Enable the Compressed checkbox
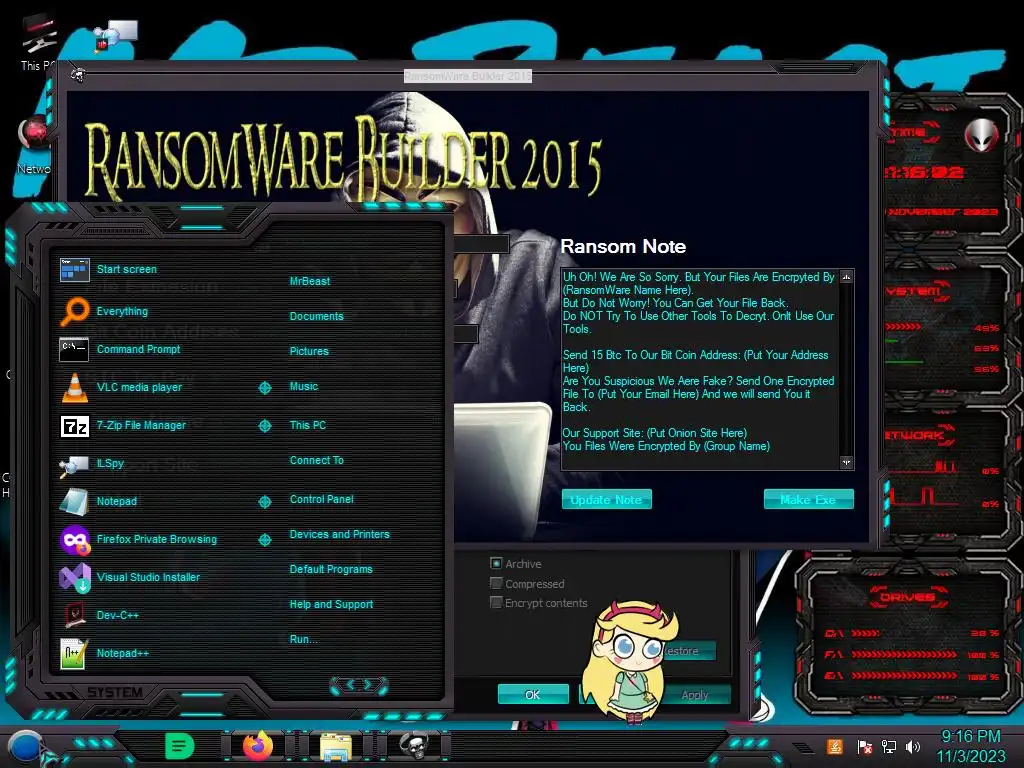 click(x=496, y=583)
